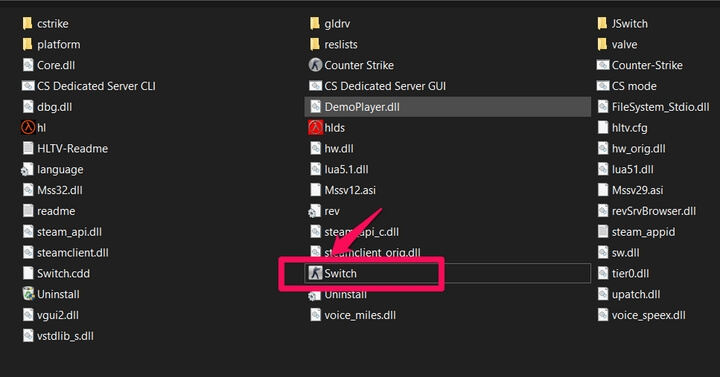Select the Switch.cdd file
Viewport: 720px width, 377px height.
coord(56,273)
